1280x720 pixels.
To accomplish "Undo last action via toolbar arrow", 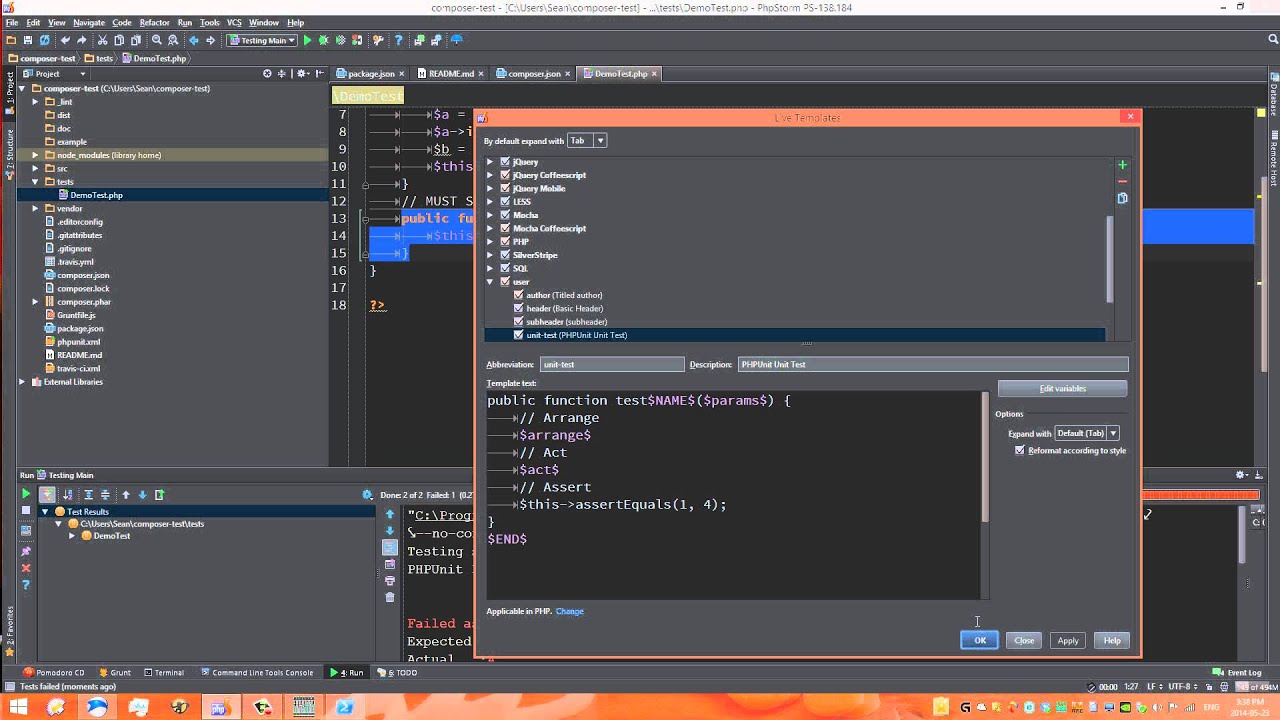I will (x=65, y=40).
